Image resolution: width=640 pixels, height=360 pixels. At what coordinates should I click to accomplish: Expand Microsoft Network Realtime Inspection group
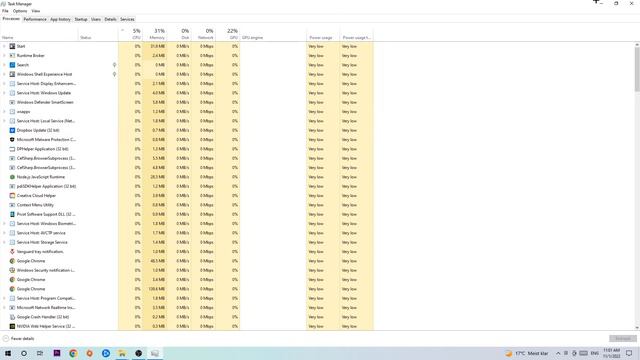pyautogui.click(x=4, y=307)
